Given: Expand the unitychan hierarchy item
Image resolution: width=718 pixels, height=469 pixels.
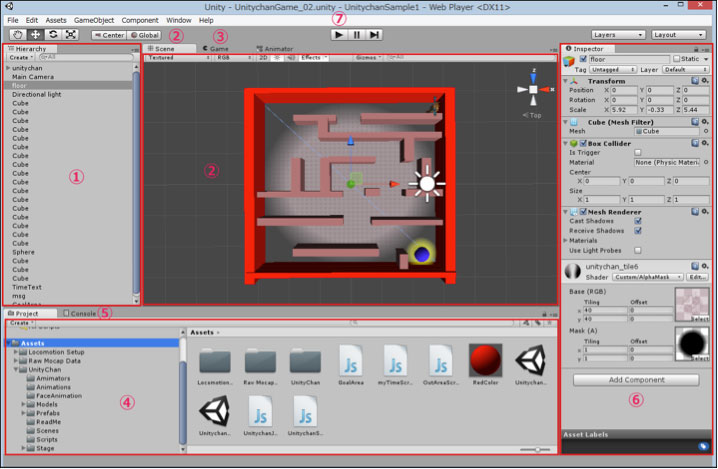Looking at the screenshot, I should coord(8,68).
